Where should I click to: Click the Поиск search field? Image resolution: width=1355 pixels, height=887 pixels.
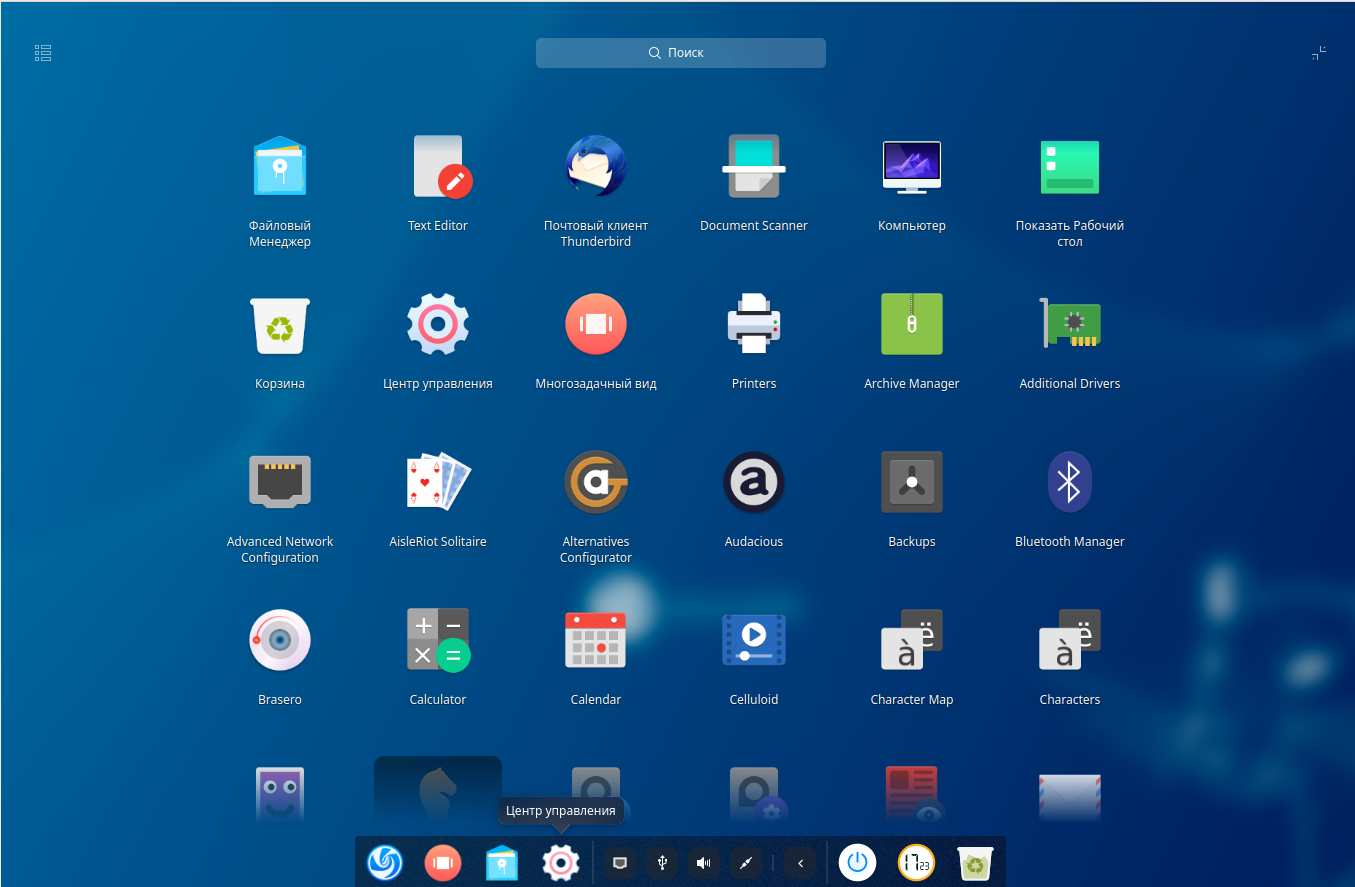tap(681, 53)
